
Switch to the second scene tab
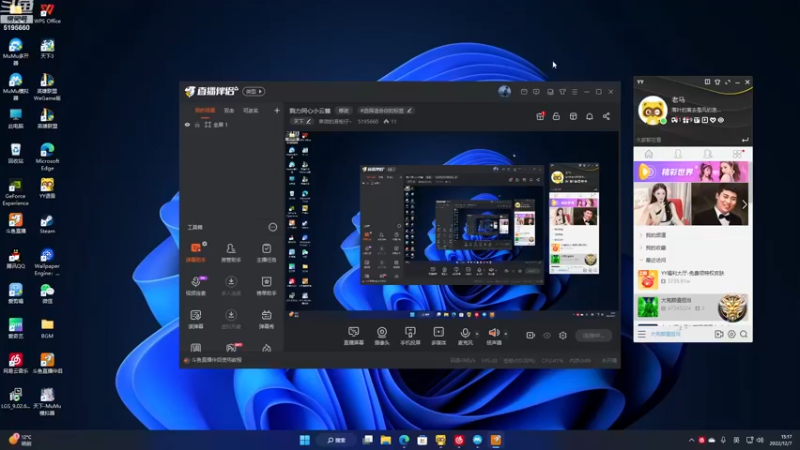229,110
